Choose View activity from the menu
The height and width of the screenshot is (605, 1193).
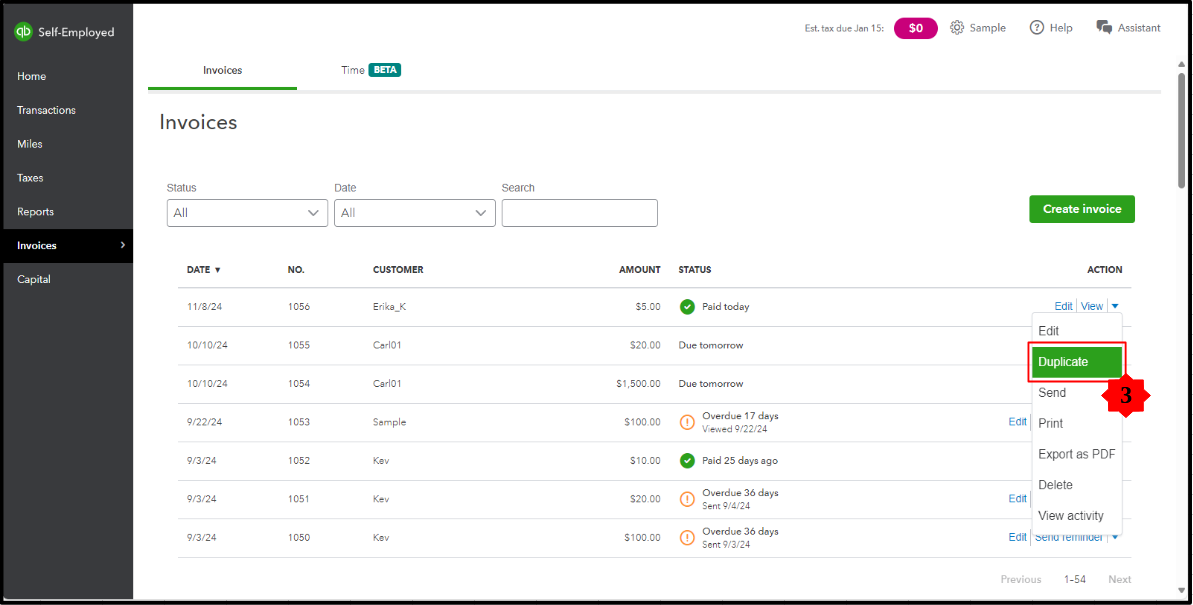pyautogui.click(x=1076, y=516)
